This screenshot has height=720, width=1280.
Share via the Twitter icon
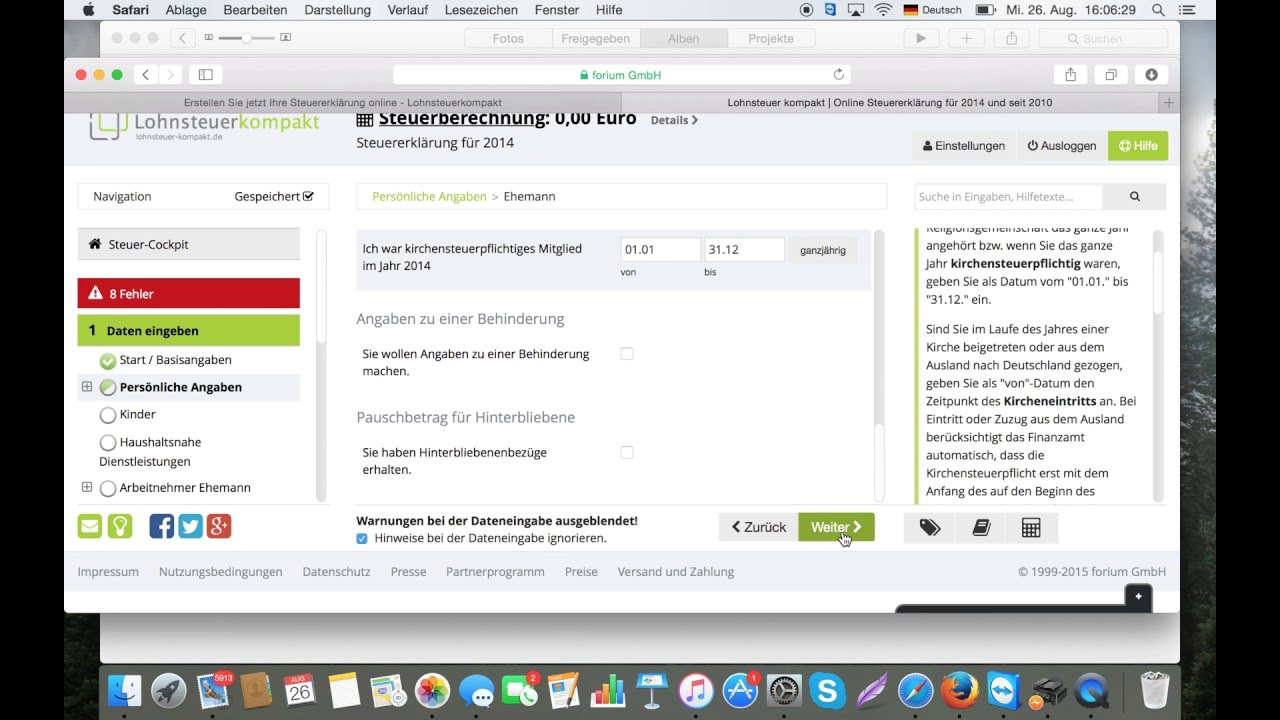click(190, 526)
